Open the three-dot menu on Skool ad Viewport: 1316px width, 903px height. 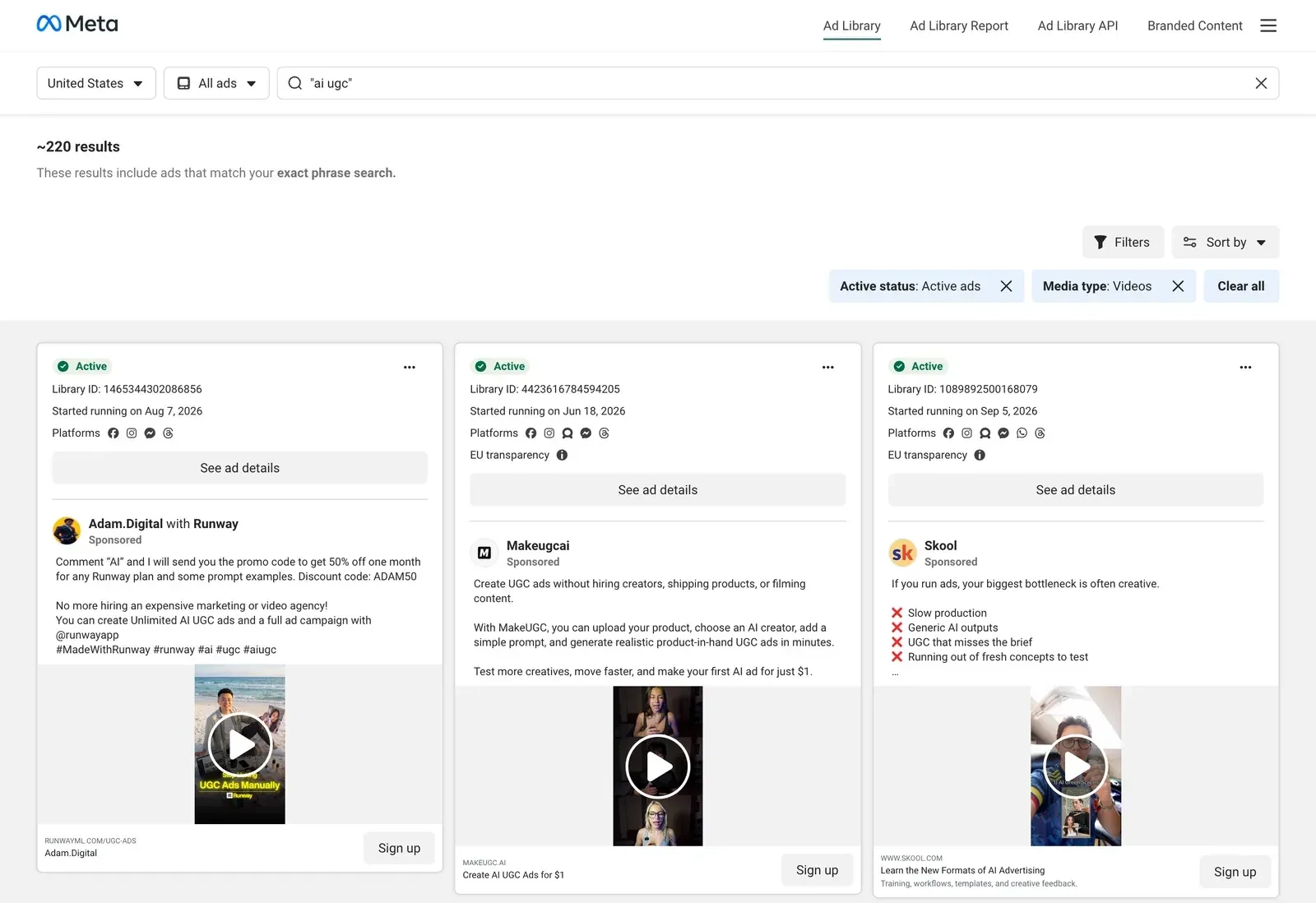point(1245,367)
